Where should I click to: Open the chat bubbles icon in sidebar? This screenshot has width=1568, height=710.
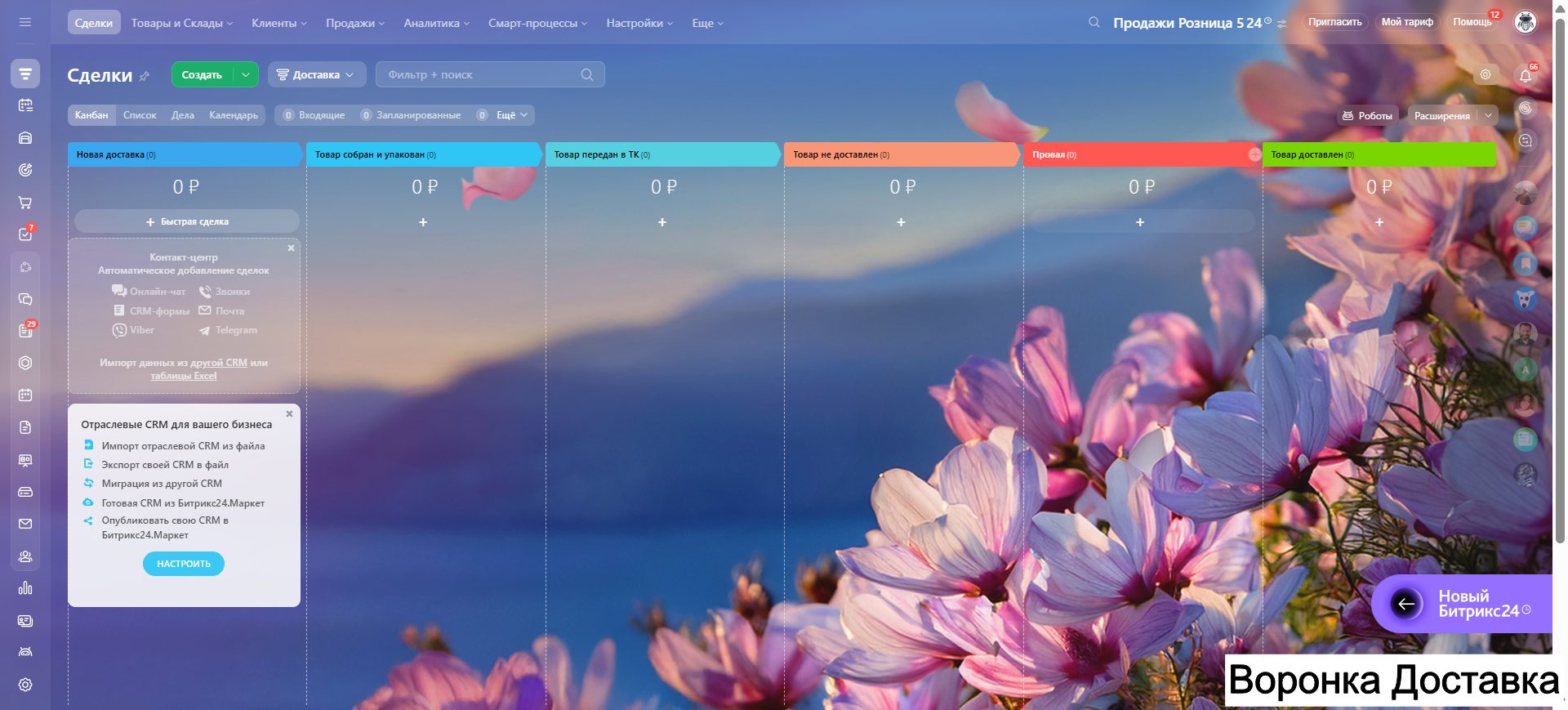[x=25, y=299]
